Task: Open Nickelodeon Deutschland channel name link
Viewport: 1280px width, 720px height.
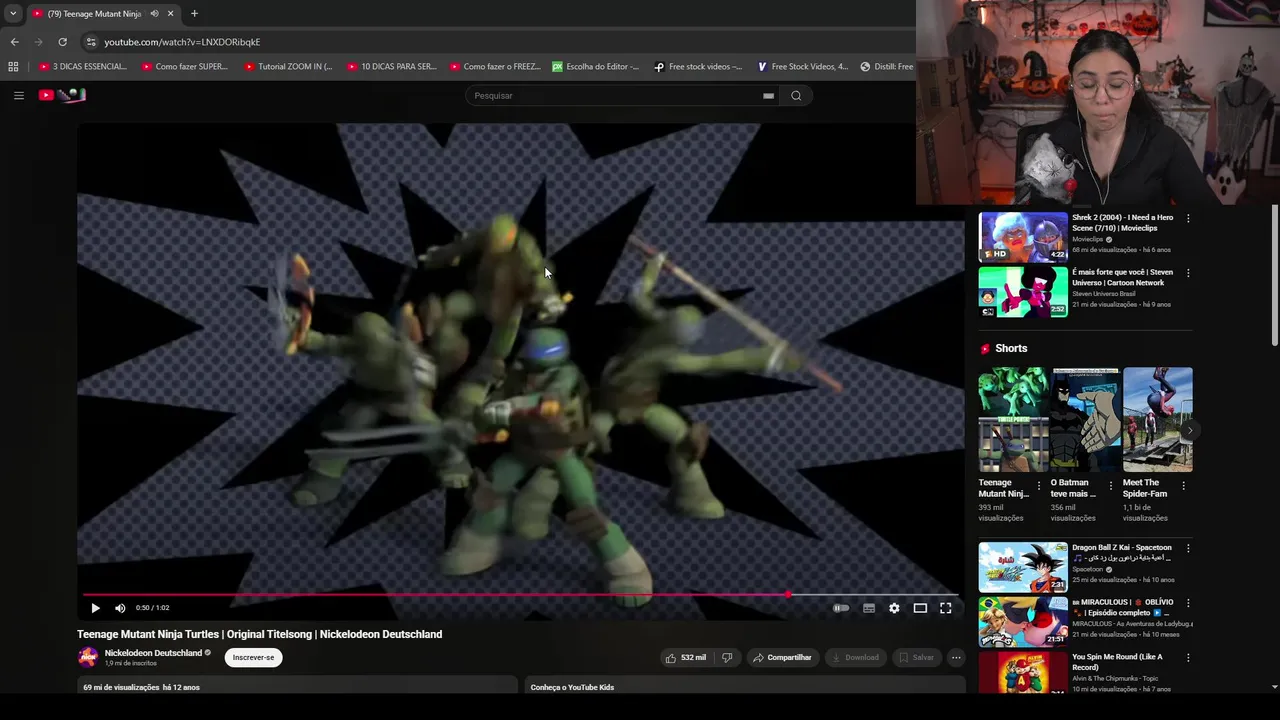Action: pos(153,653)
